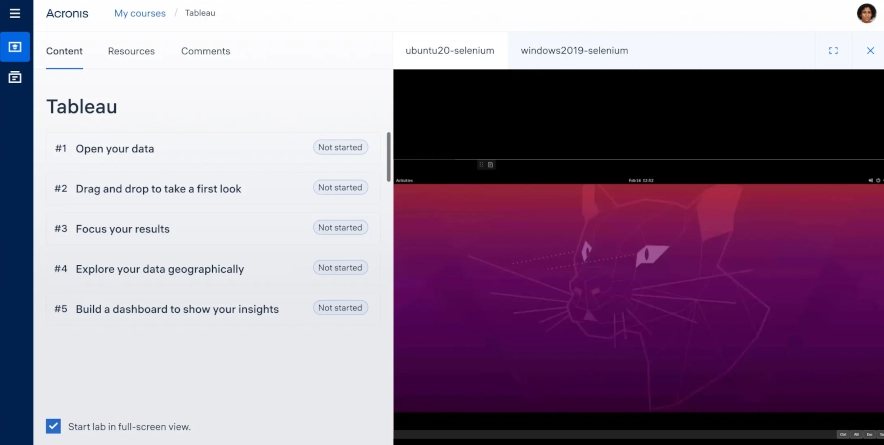884x445 pixels.
Task: Click the Acronis logo
Action: (67, 13)
